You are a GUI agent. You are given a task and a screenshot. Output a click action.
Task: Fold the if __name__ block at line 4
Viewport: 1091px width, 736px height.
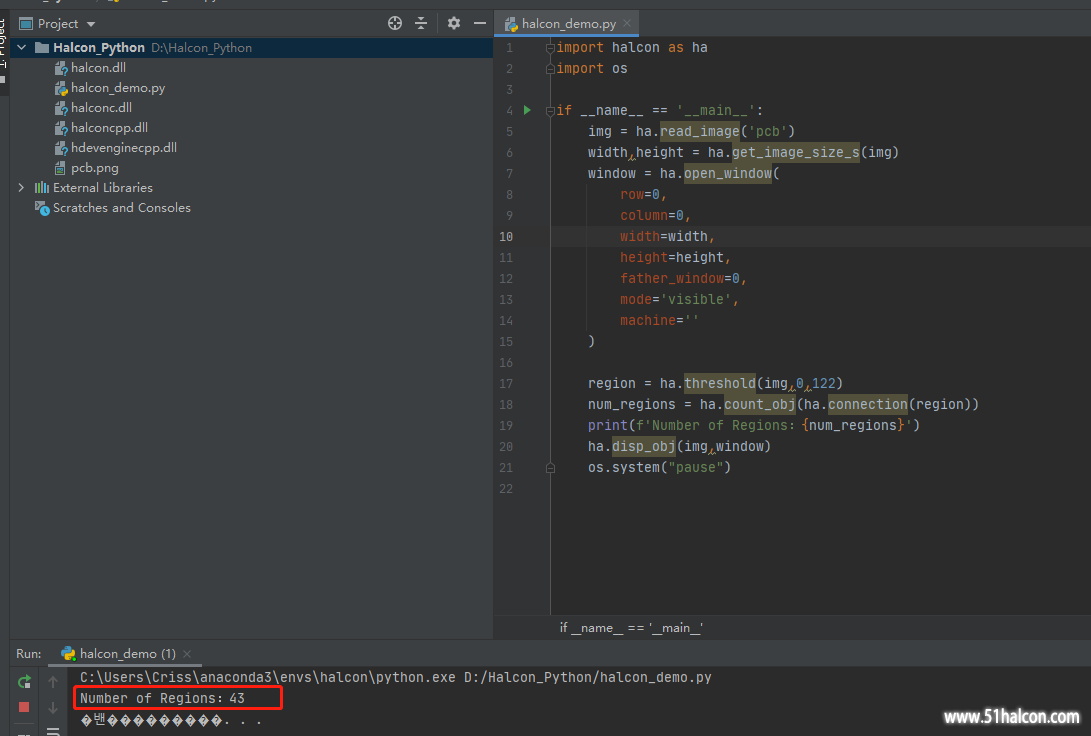pos(550,111)
